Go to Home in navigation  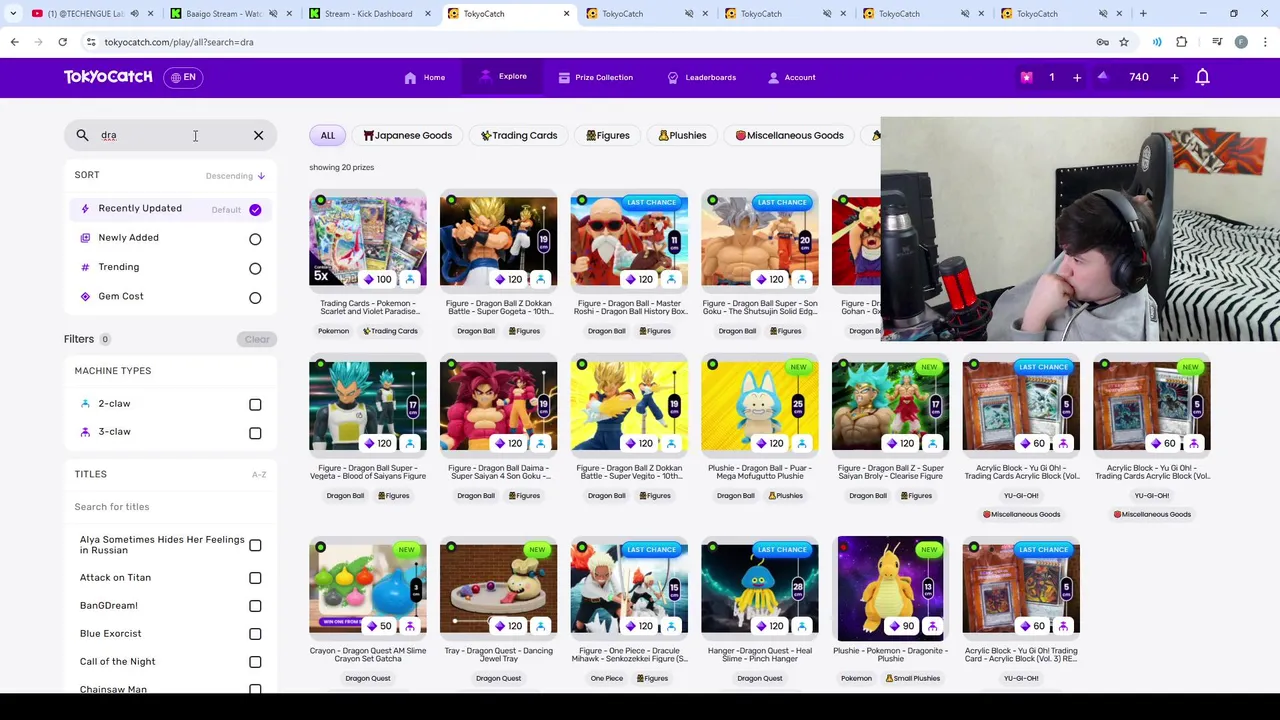click(x=425, y=77)
